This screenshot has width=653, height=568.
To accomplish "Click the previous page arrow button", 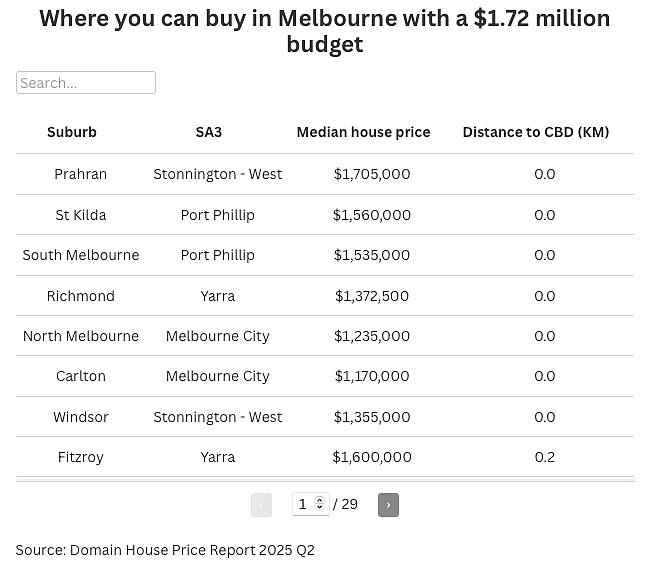I will pos(262,505).
